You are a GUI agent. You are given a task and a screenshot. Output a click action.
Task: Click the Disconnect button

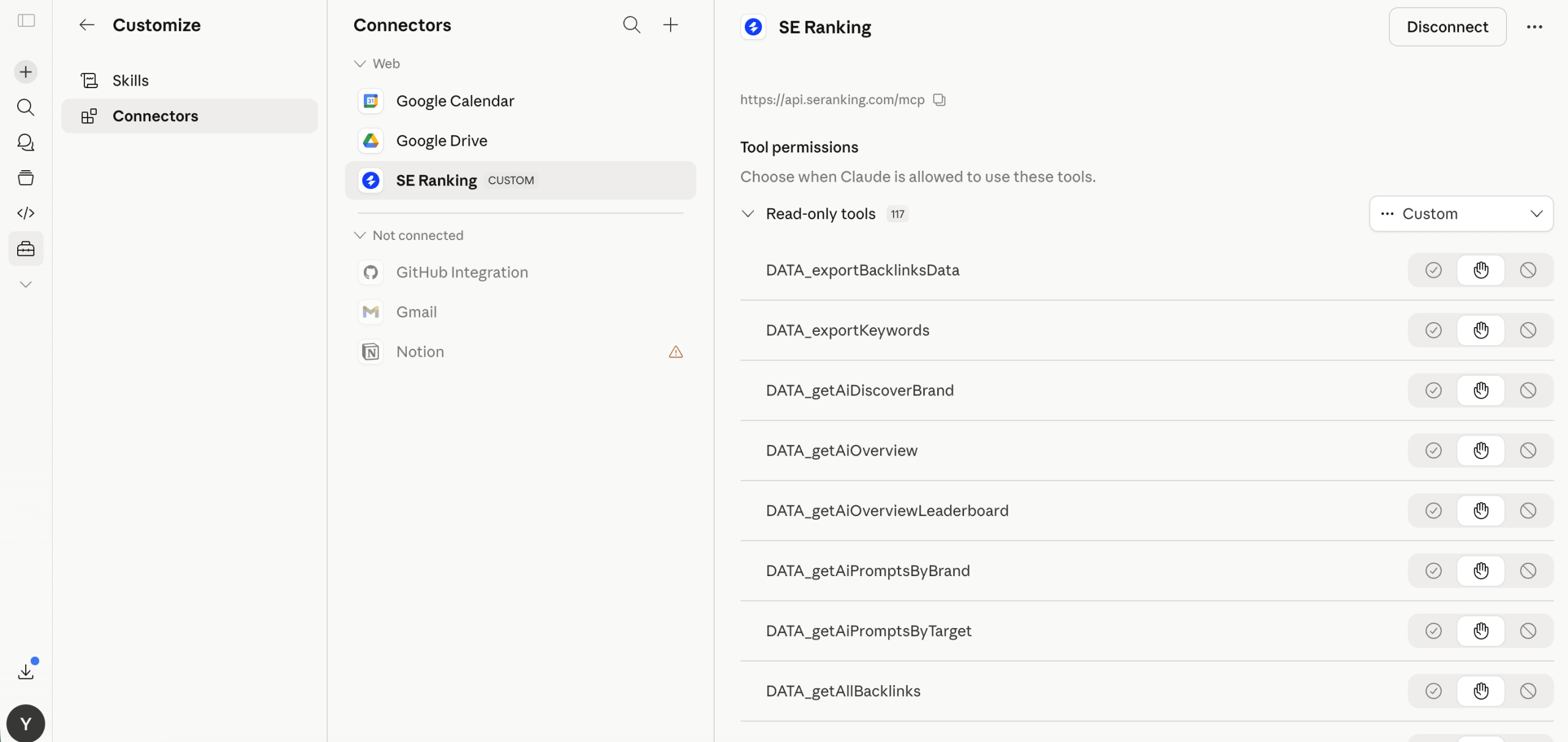(1447, 27)
